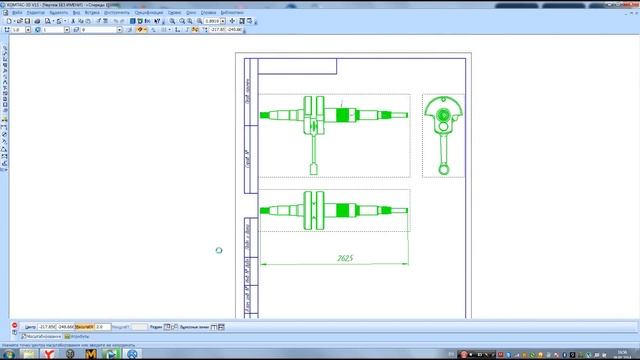Viewport: 640px width, 360px height.
Task: Click the Центр X coordinate field
Action: tap(47, 327)
